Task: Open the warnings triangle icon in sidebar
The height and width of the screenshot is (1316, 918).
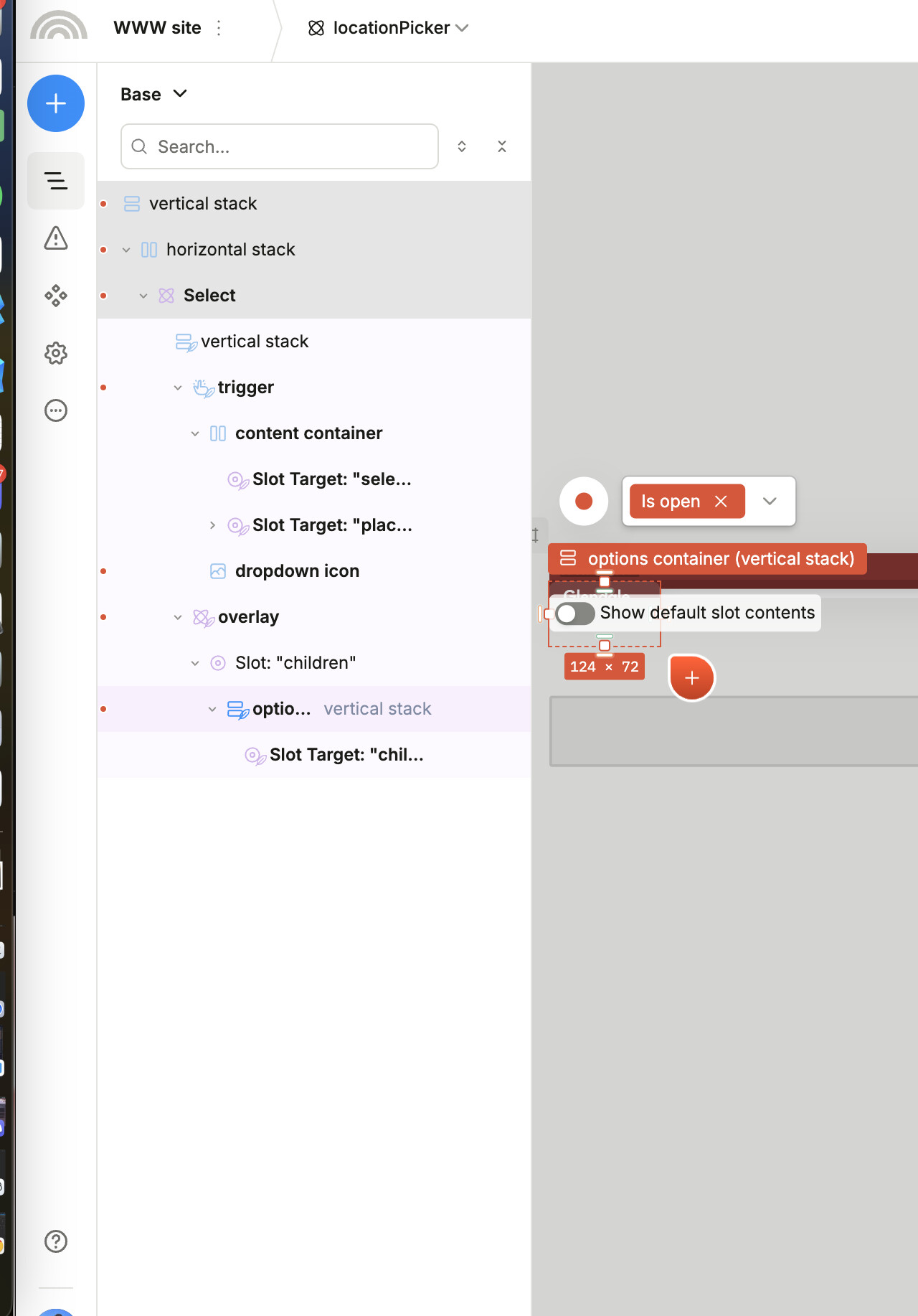Action: click(x=56, y=238)
